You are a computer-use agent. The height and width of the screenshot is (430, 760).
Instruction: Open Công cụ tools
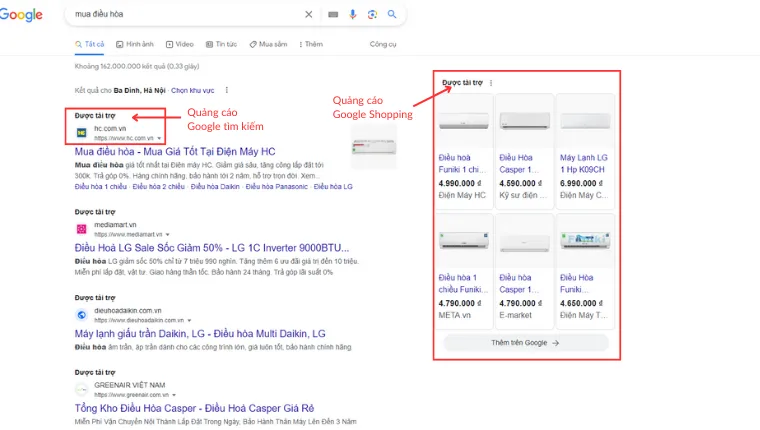(383, 44)
